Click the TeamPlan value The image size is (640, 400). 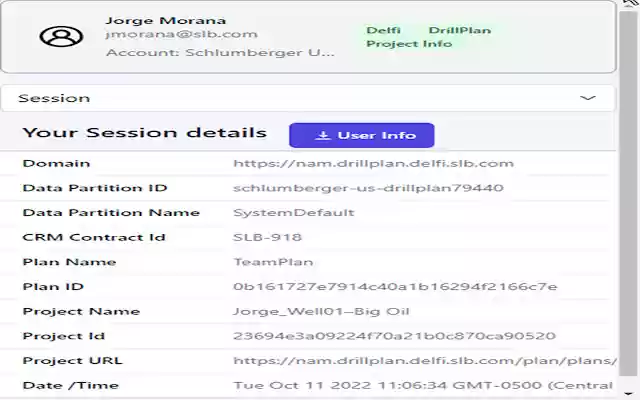pos(273,262)
